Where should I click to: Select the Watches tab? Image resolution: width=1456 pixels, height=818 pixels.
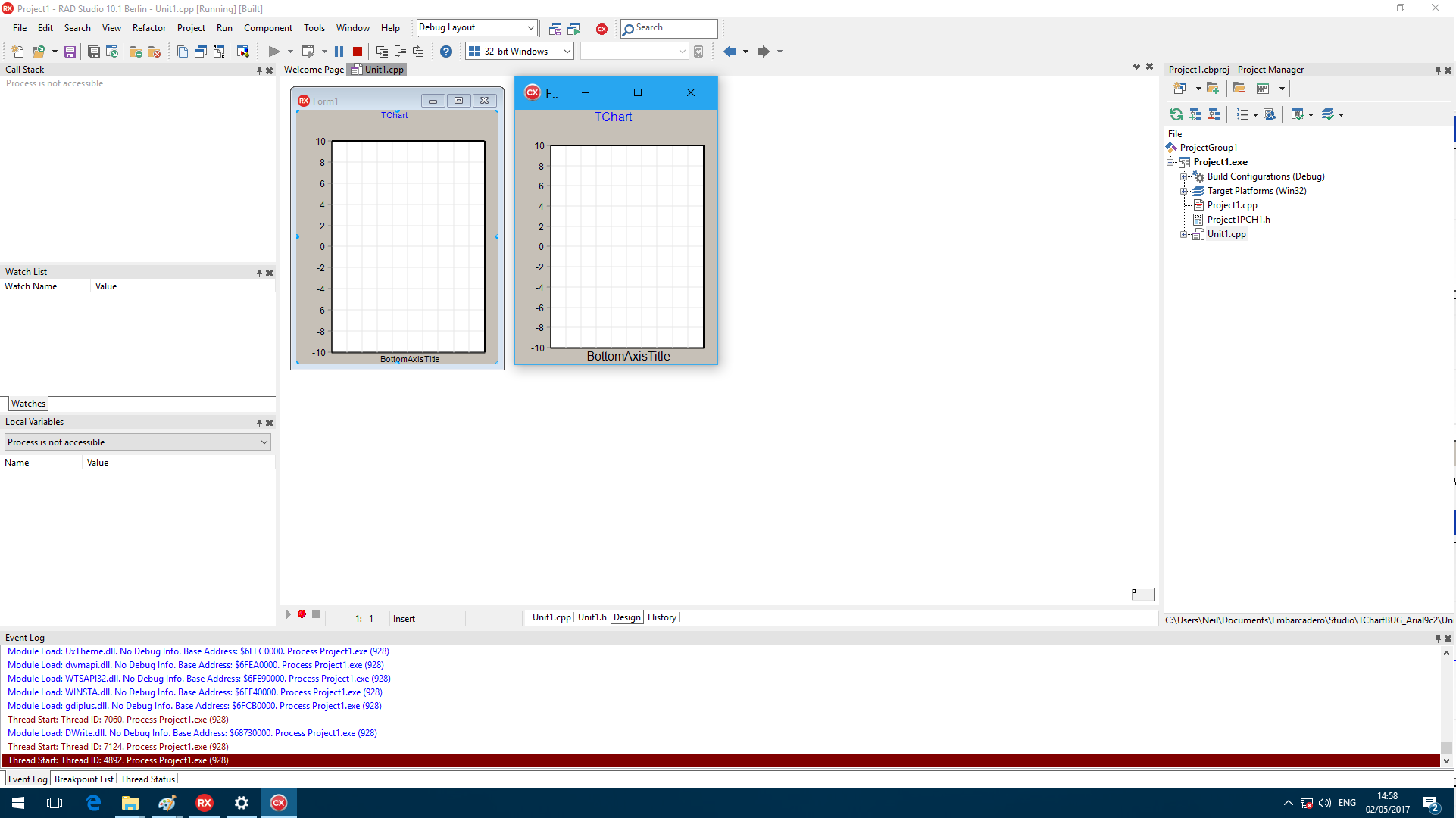(29, 404)
